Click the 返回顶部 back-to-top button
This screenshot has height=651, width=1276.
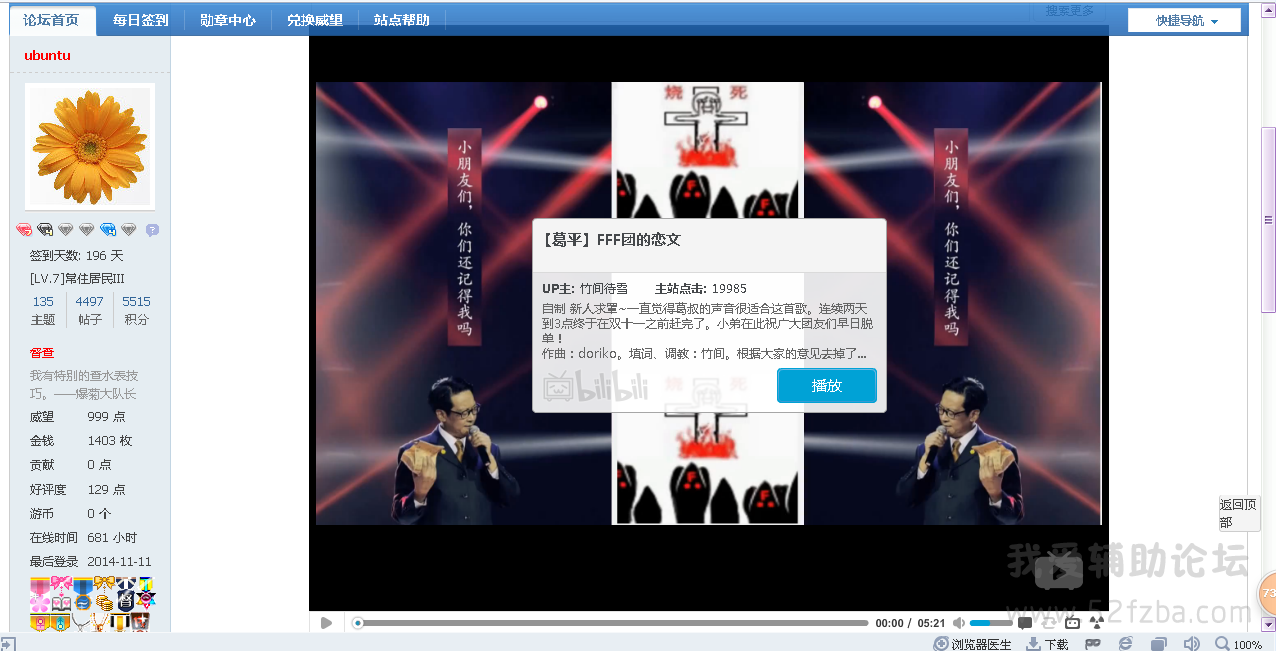(x=1238, y=514)
